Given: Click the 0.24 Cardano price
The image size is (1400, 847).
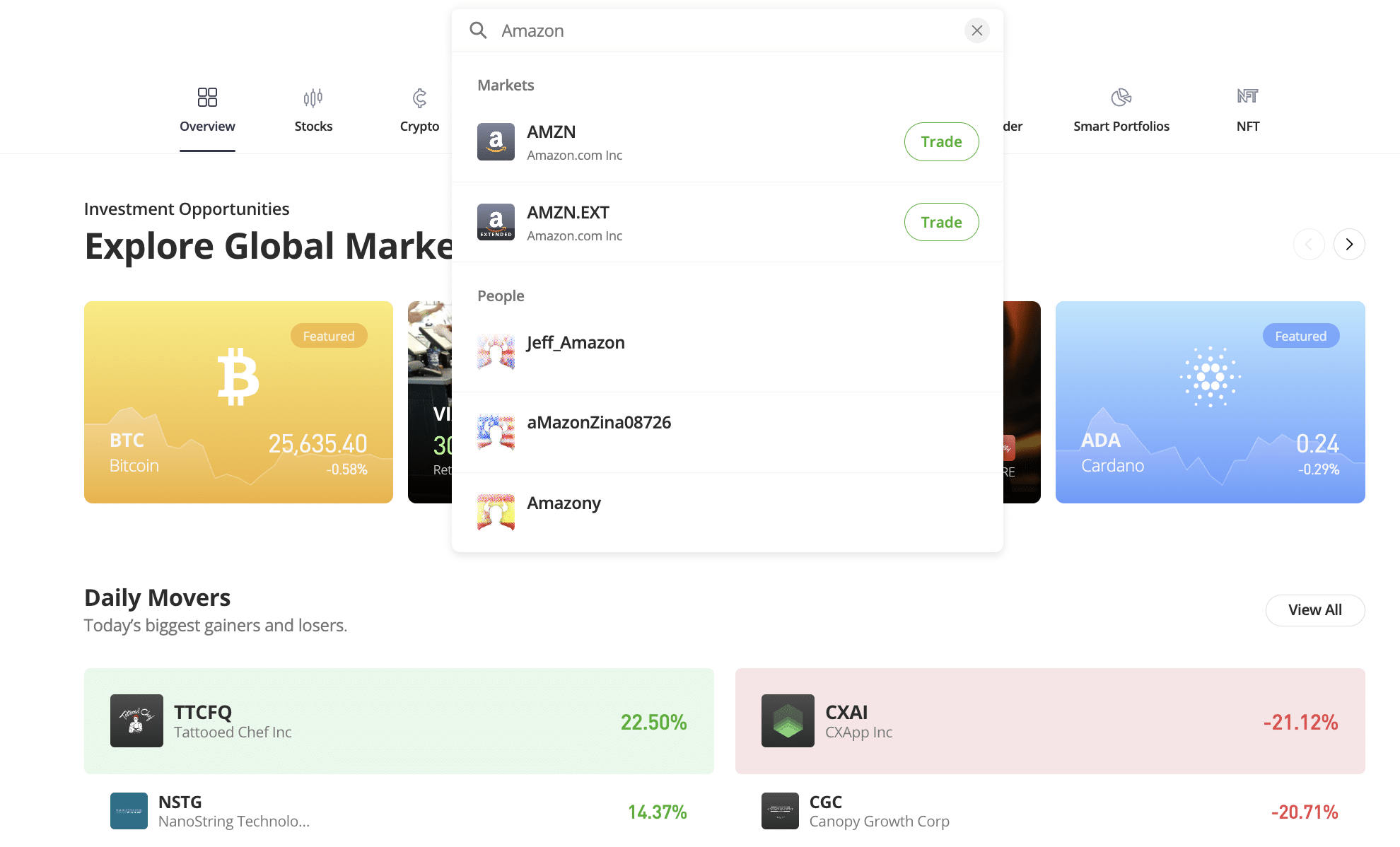Looking at the screenshot, I should point(1317,444).
